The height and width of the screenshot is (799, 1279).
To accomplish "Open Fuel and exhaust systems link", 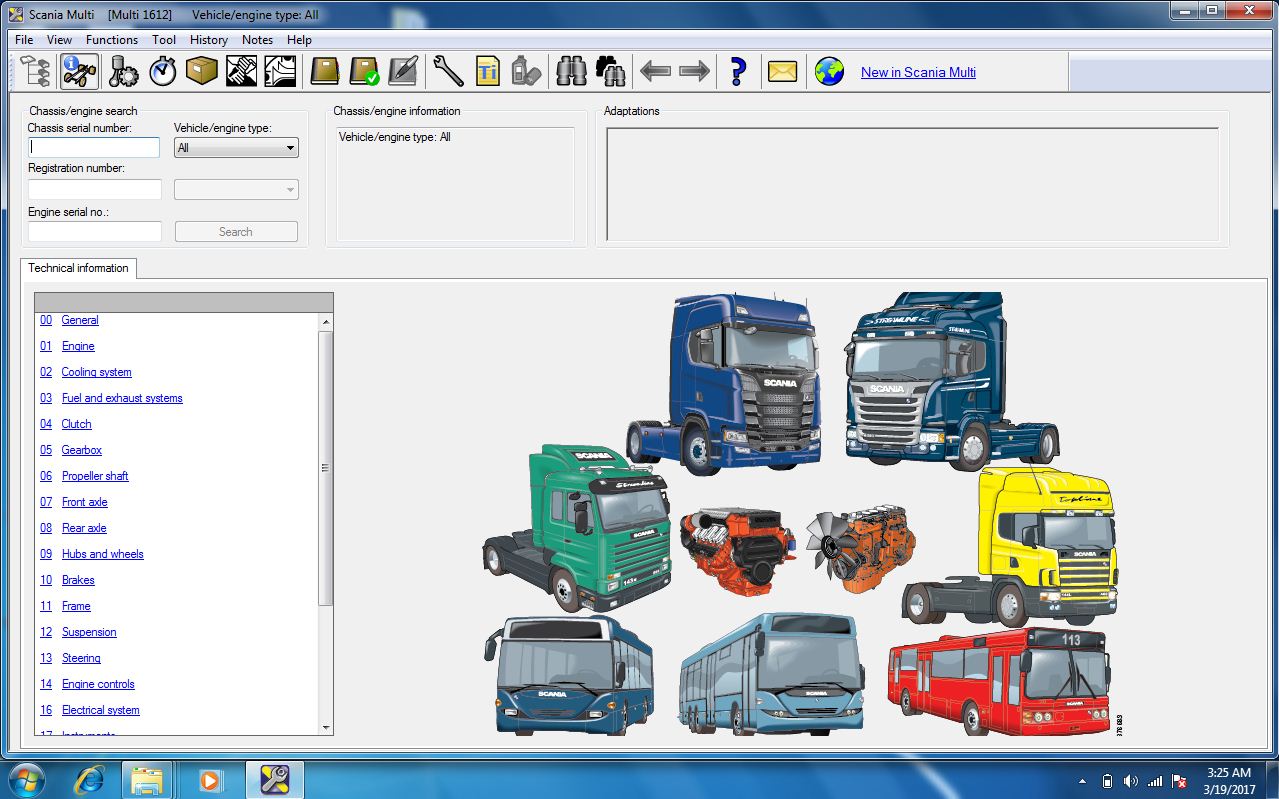I will [x=122, y=398].
